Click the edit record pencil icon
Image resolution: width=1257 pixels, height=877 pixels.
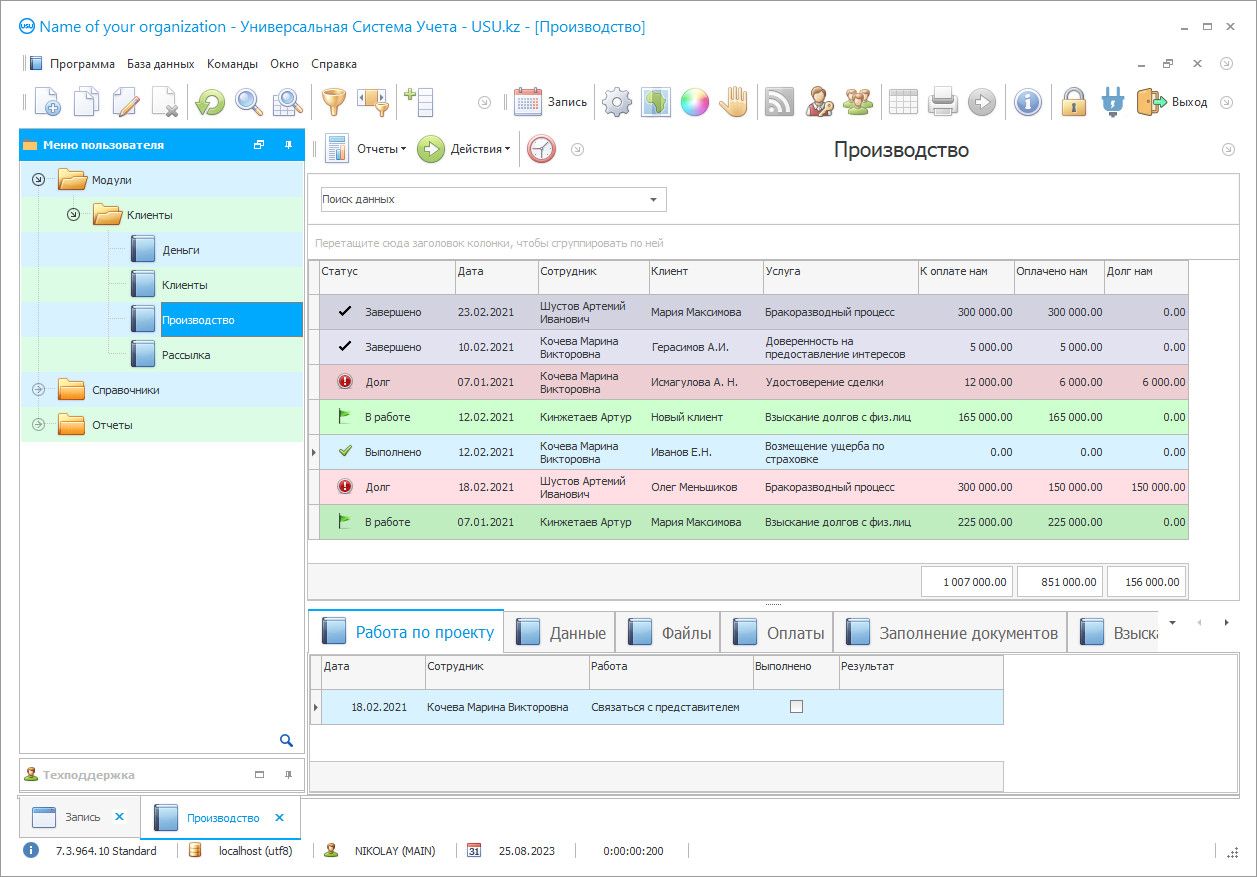point(126,102)
